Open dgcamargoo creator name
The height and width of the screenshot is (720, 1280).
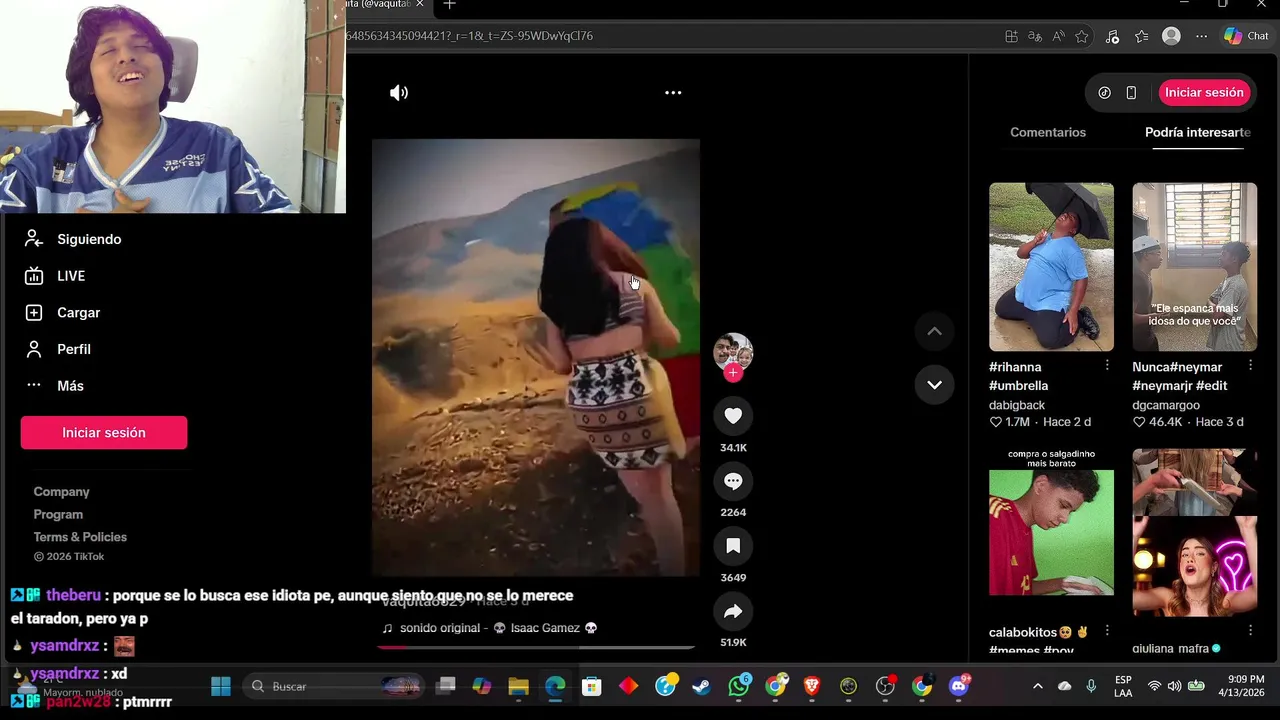pos(1166,405)
